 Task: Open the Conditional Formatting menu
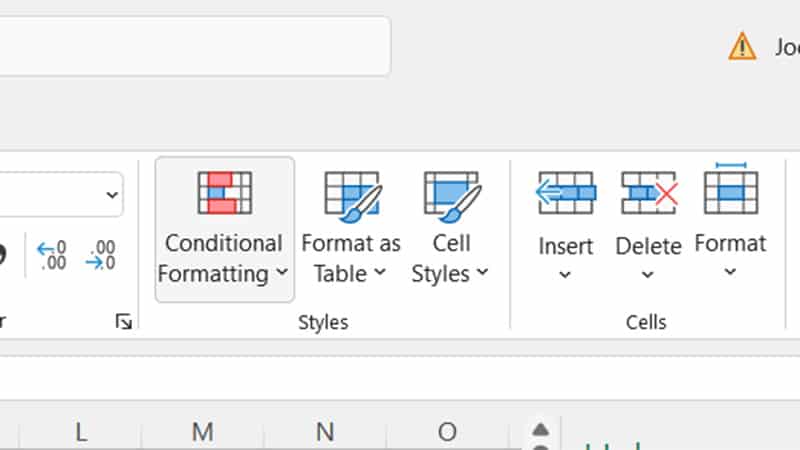tap(224, 229)
